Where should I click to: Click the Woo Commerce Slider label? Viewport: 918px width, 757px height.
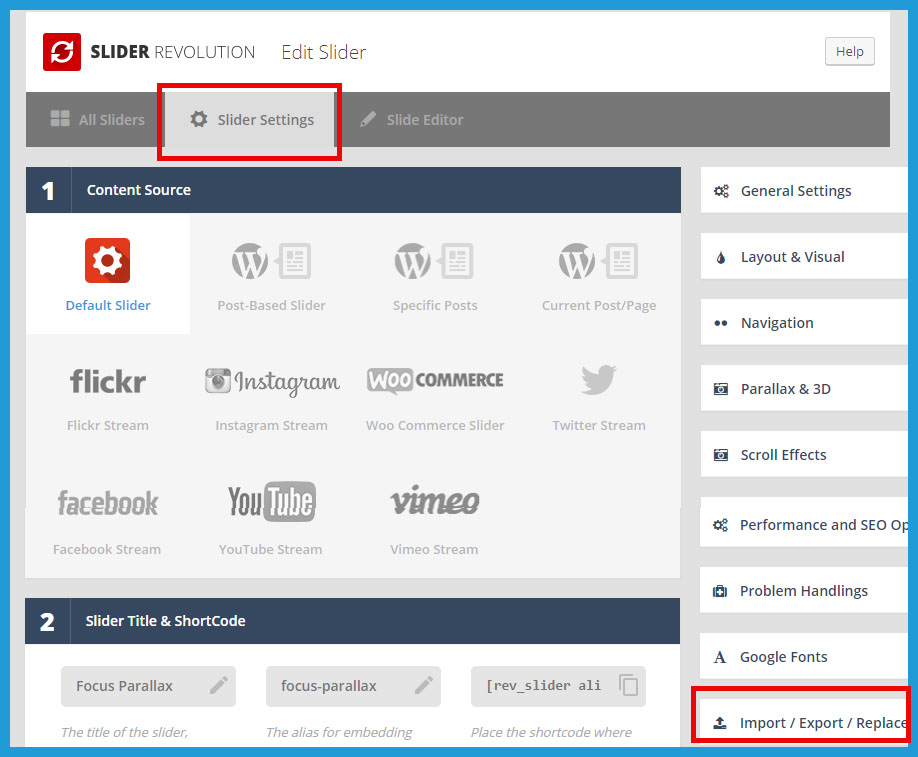pos(435,426)
